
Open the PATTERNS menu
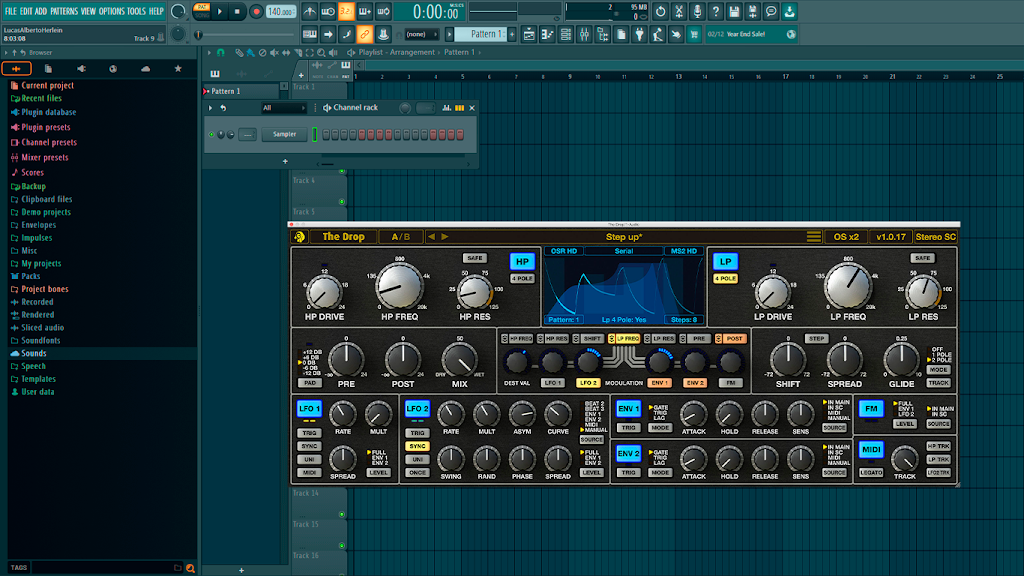[64, 11]
